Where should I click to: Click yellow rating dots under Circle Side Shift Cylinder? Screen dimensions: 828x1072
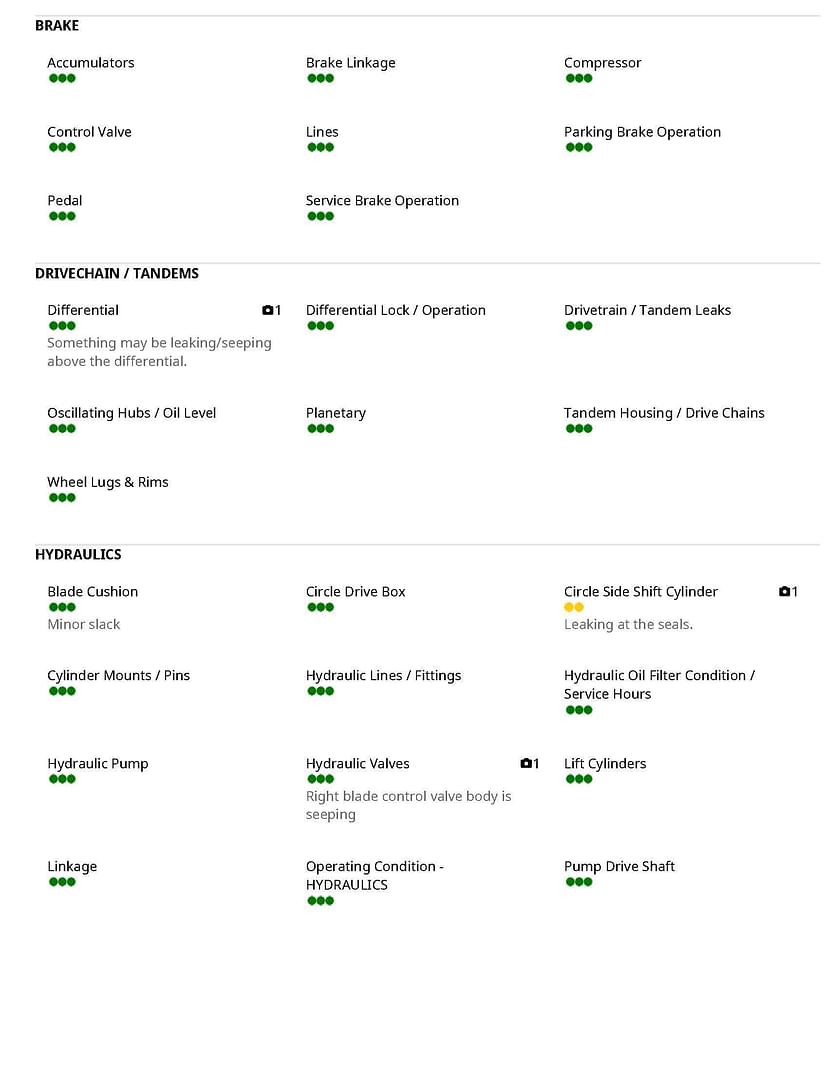(574, 608)
